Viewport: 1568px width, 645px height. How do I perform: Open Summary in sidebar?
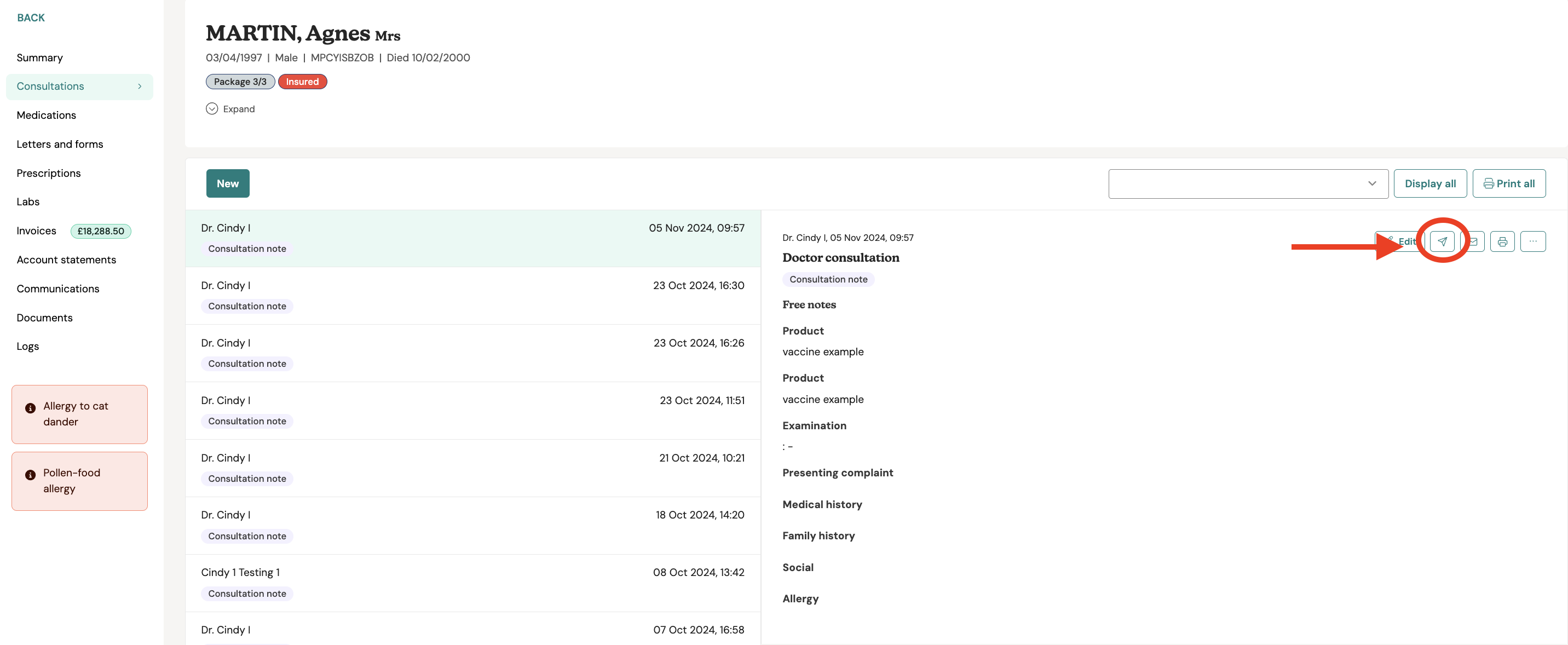(x=39, y=58)
